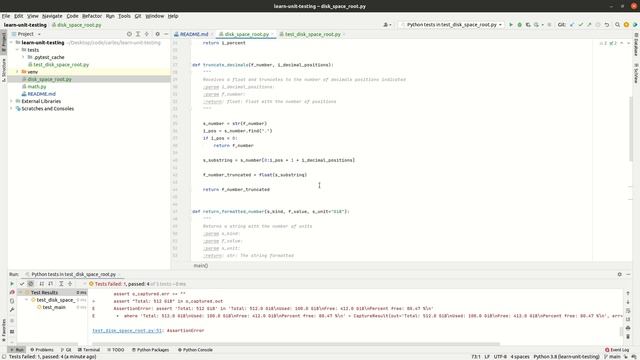
Task: Click collapse all icon in Project panel
Action: coord(147,34)
